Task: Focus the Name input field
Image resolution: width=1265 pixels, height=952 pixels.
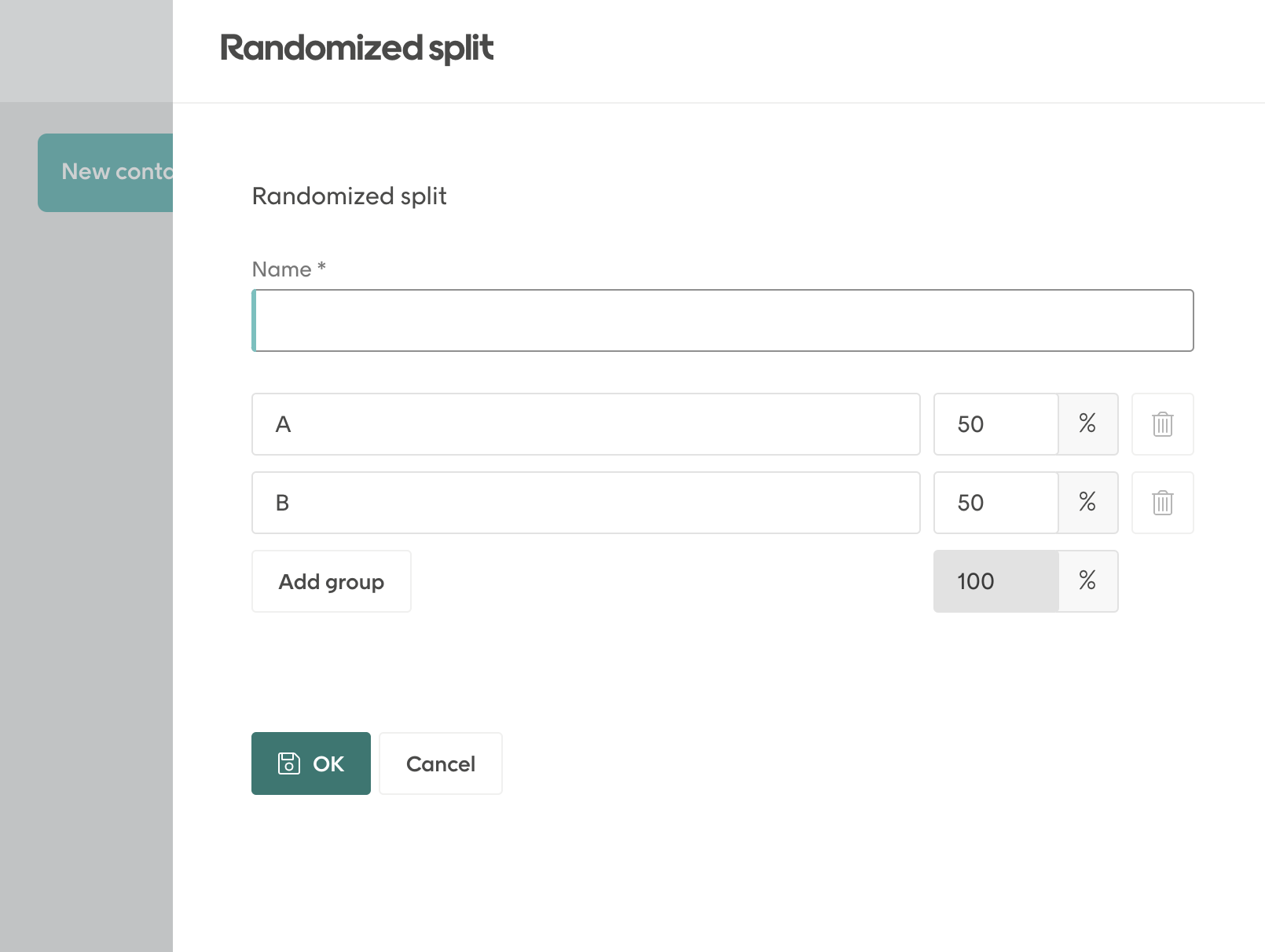Action: click(x=721, y=320)
